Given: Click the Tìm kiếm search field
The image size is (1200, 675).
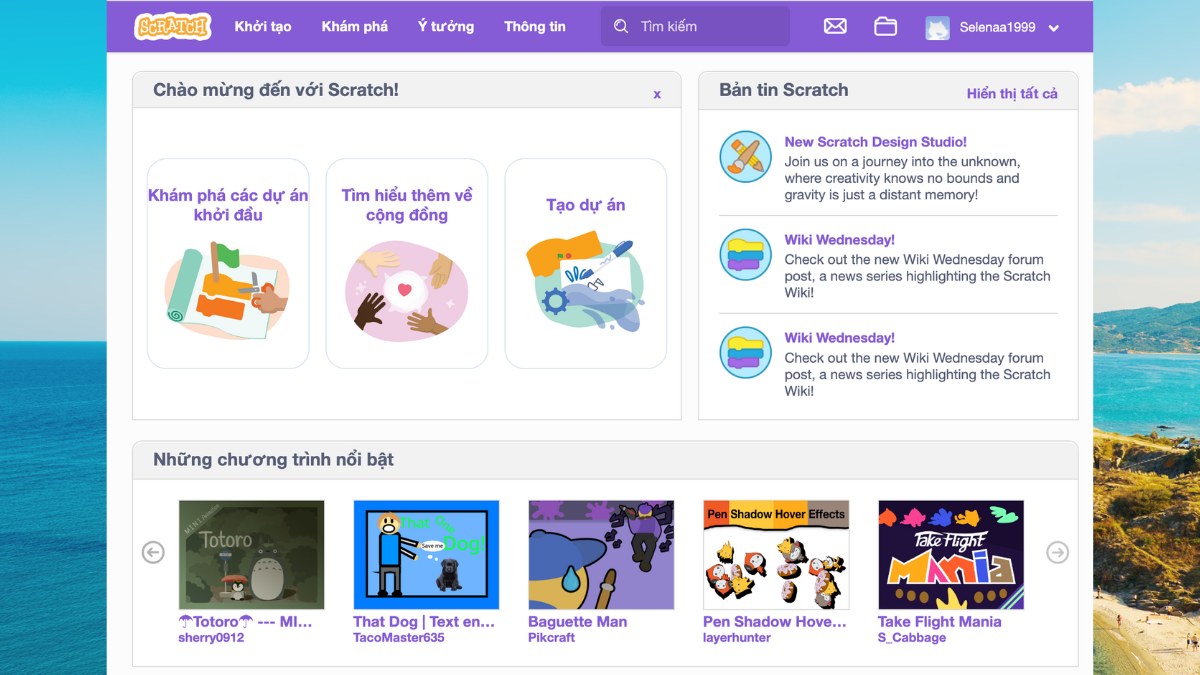Looking at the screenshot, I should pos(695,27).
